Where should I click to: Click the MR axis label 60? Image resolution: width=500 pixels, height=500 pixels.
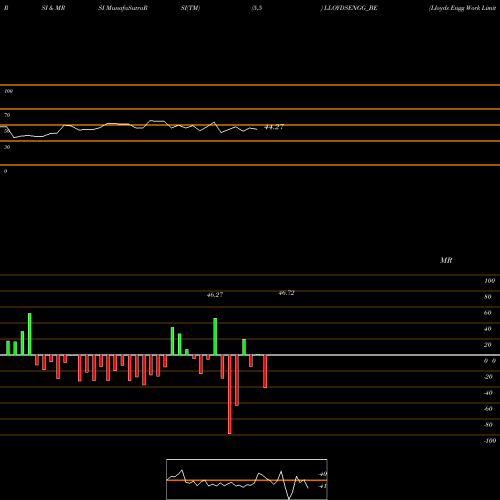tap(488, 313)
